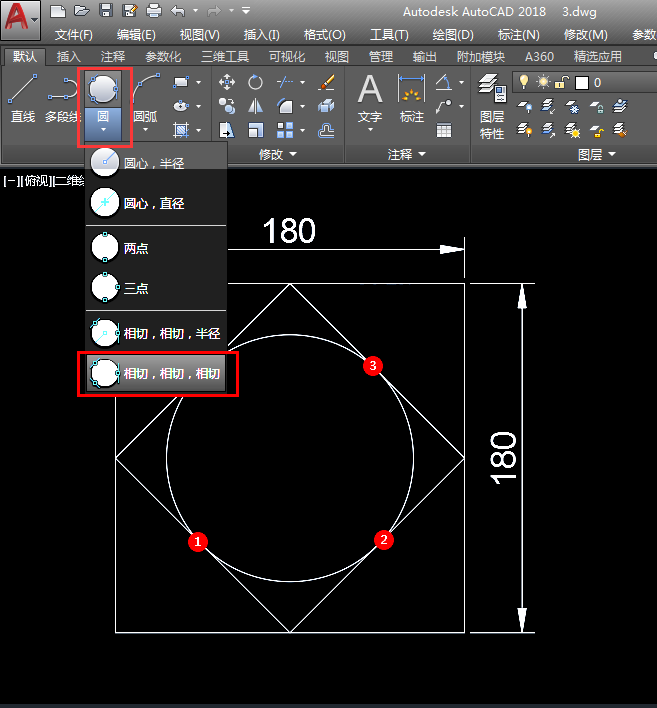
Task: Click the 圆 circle tool icon
Action: tap(103, 89)
